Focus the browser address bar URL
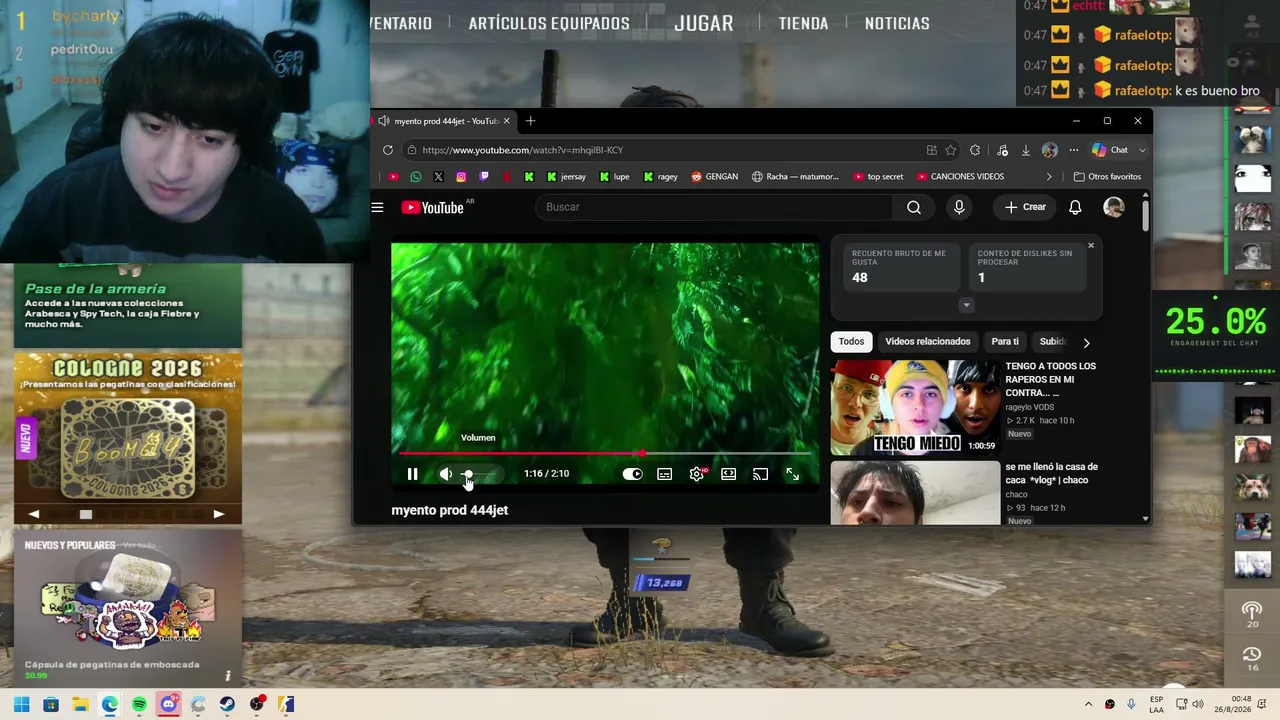This screenshot has height=720, width=1280. [x=660, y=150]
